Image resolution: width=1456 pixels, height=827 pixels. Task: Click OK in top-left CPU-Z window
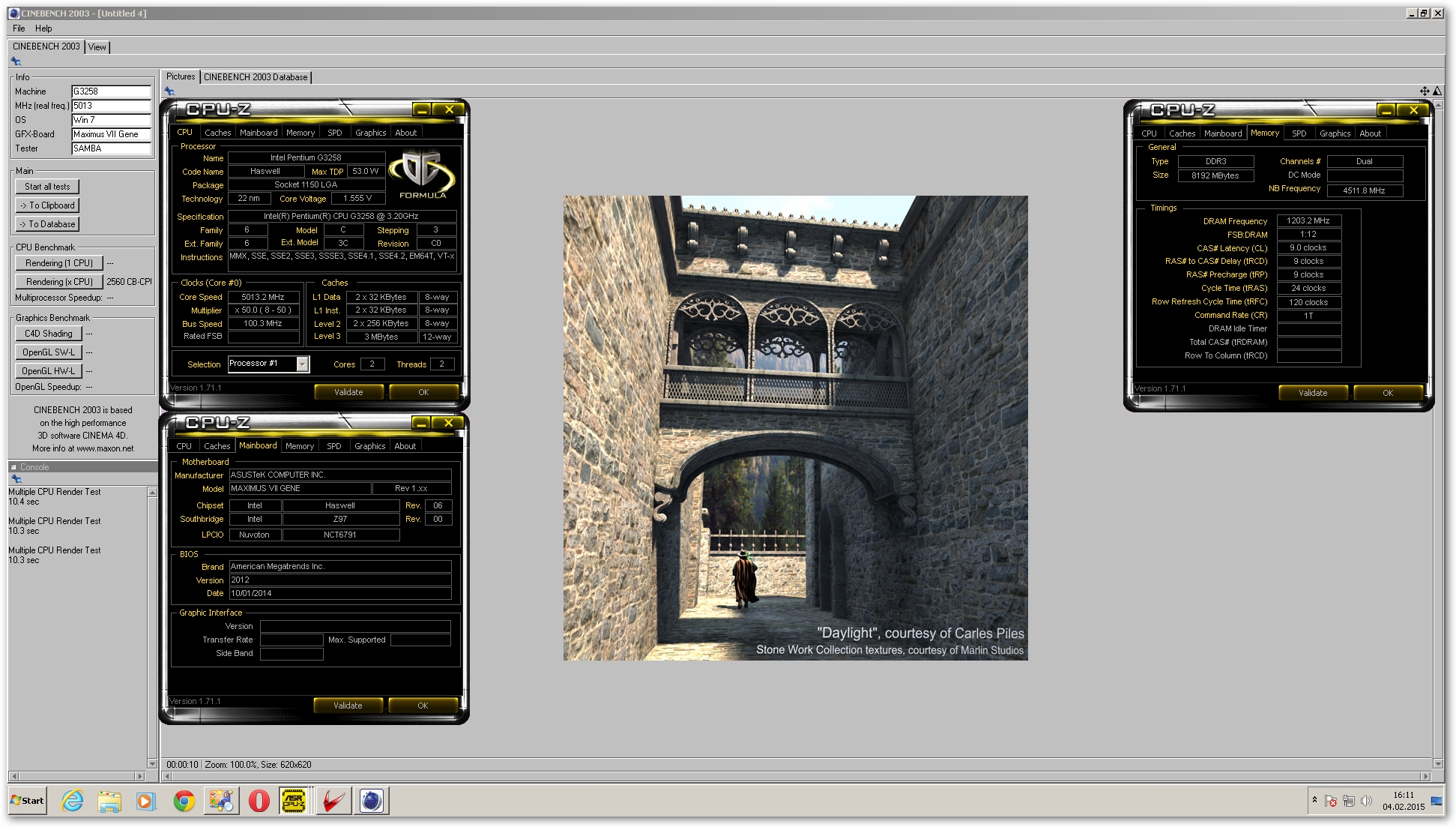tap(423, 392)
